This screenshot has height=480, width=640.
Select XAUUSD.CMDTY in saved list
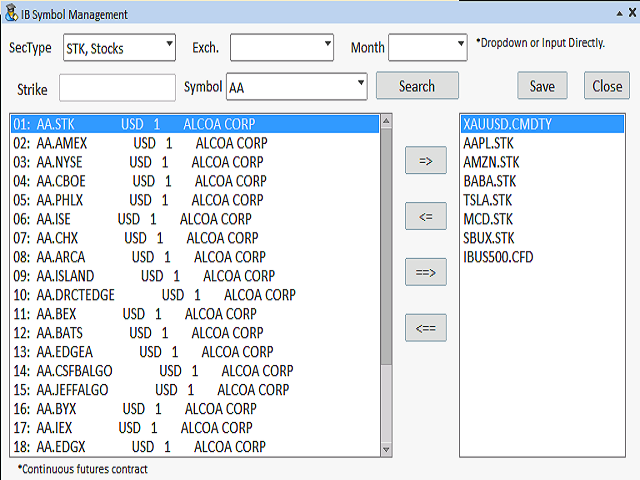542,124
